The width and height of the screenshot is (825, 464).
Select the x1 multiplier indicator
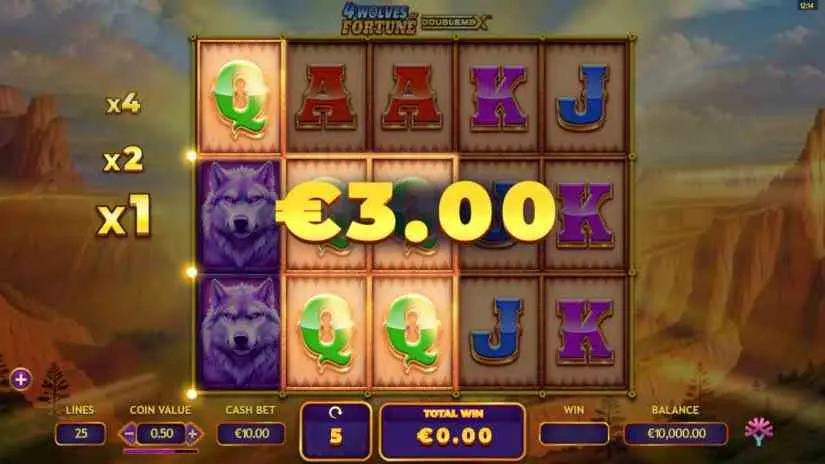124,216
